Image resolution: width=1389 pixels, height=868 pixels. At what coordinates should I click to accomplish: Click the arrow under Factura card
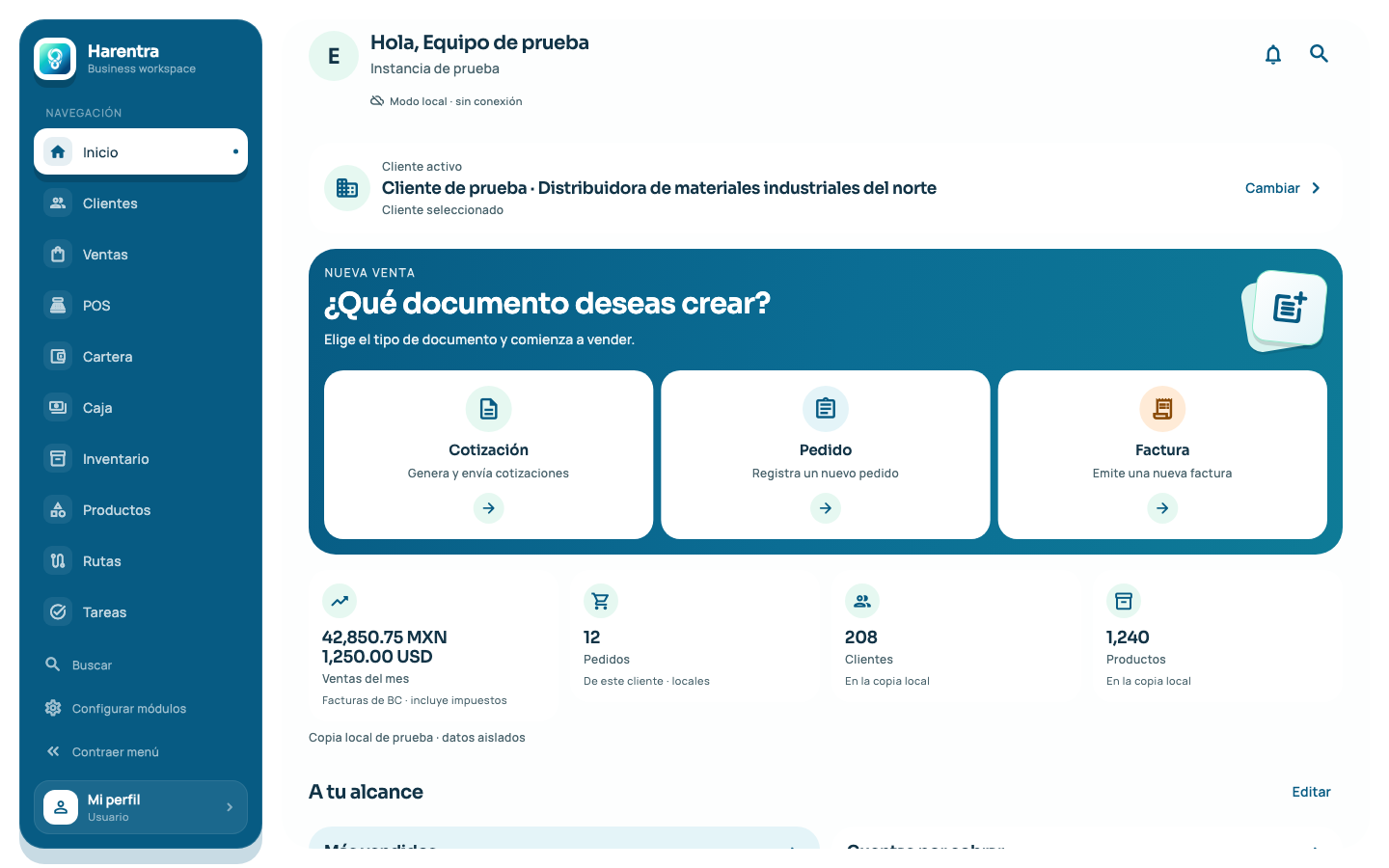point(1162,508)
